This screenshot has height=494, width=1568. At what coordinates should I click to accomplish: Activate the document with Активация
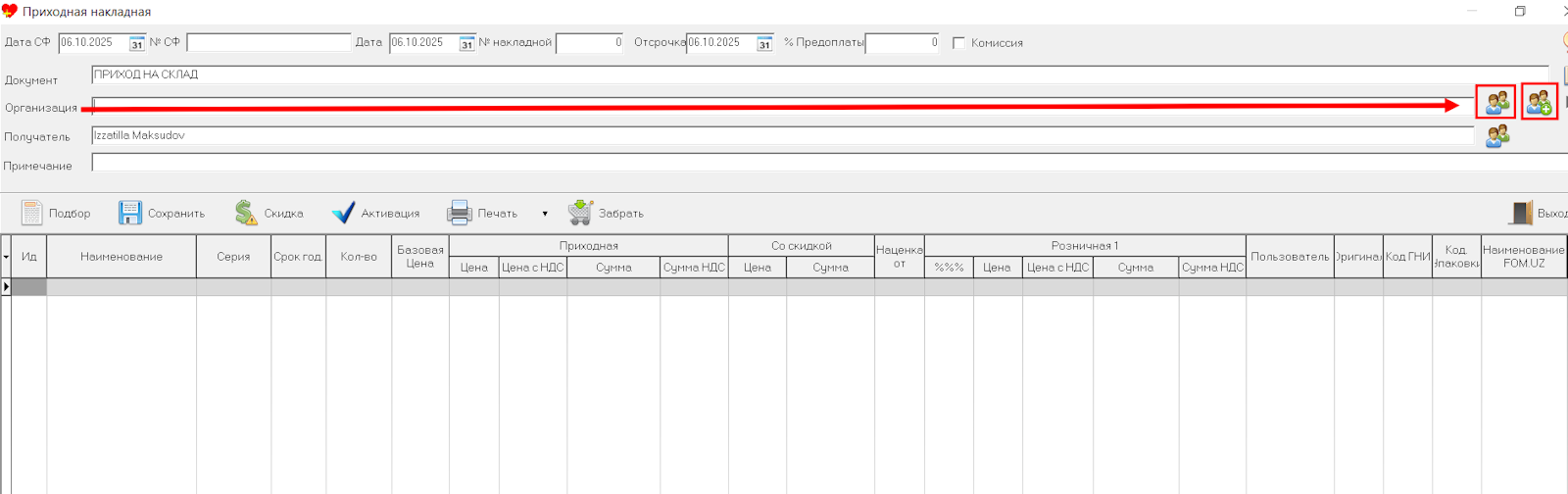point(375,213)
